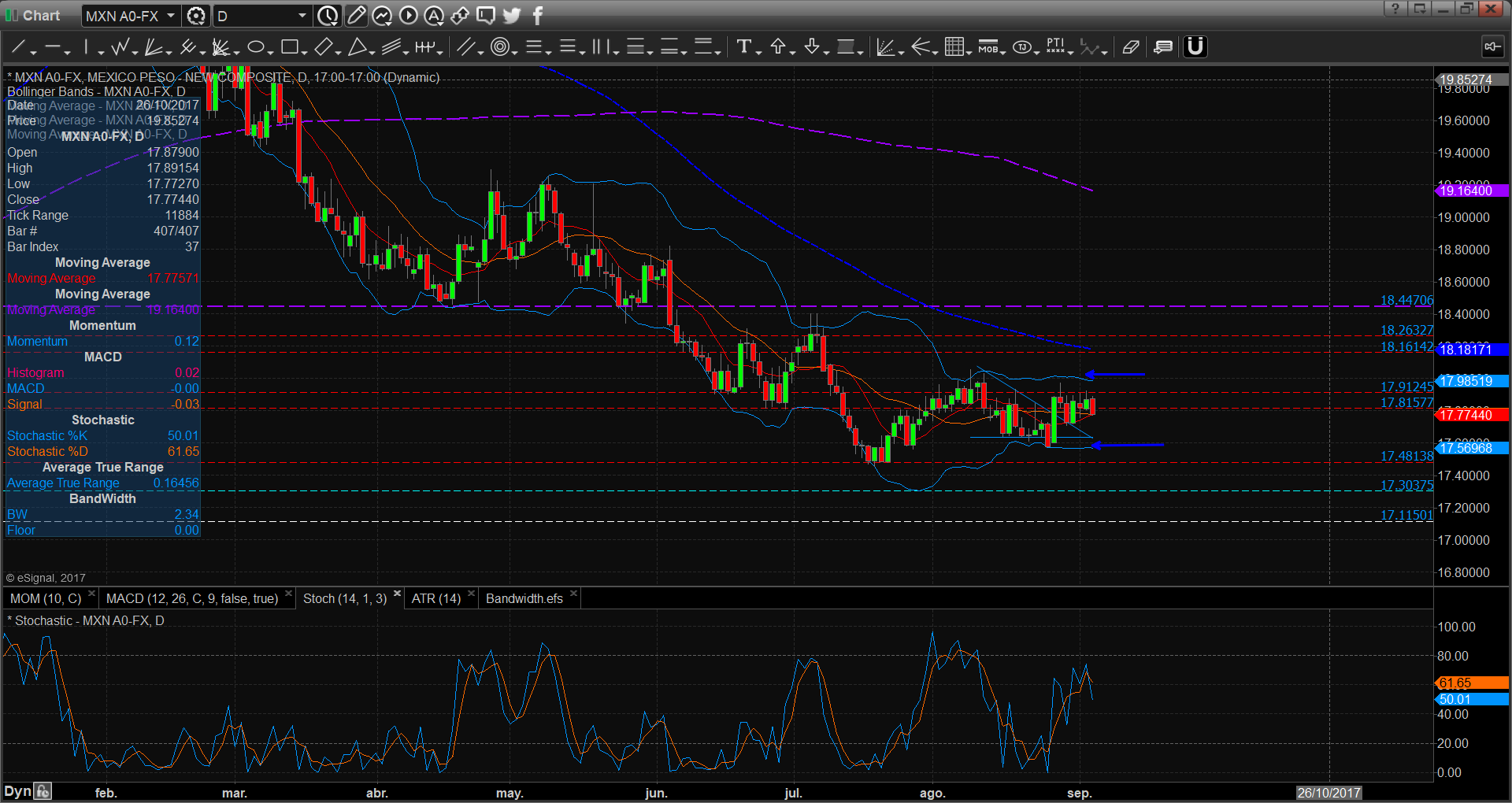Select the filled rectangle highlight tool
1512x803 pixels.
point(846,47)
